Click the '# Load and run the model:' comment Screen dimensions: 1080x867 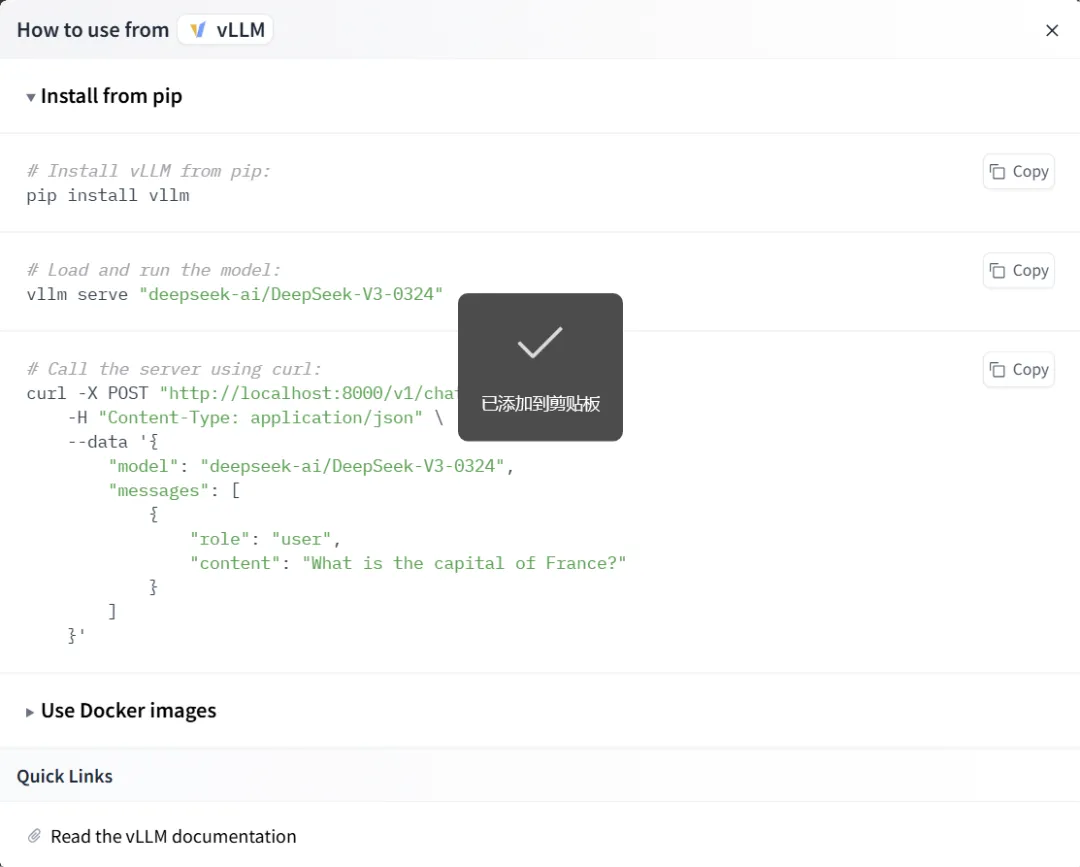pyautogui.click(x=154, y=270)
